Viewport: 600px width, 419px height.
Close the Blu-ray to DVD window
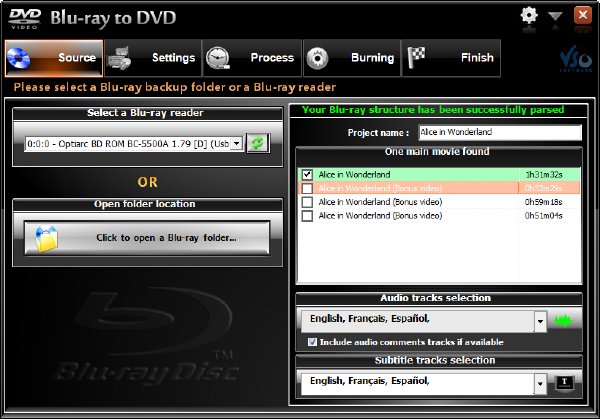583,16
